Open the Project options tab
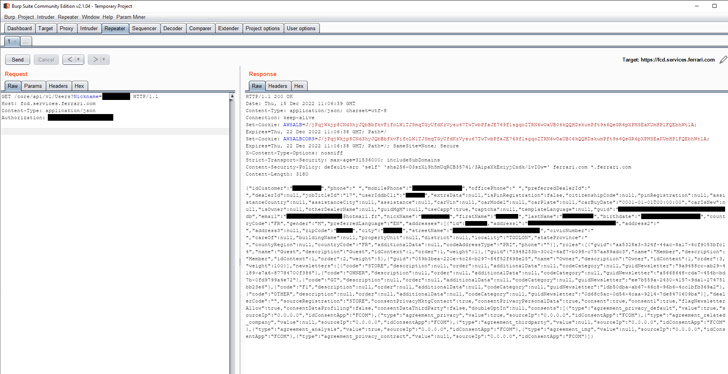Image resolution: width=728 pixels, height=374 pixels. [263, 28]
